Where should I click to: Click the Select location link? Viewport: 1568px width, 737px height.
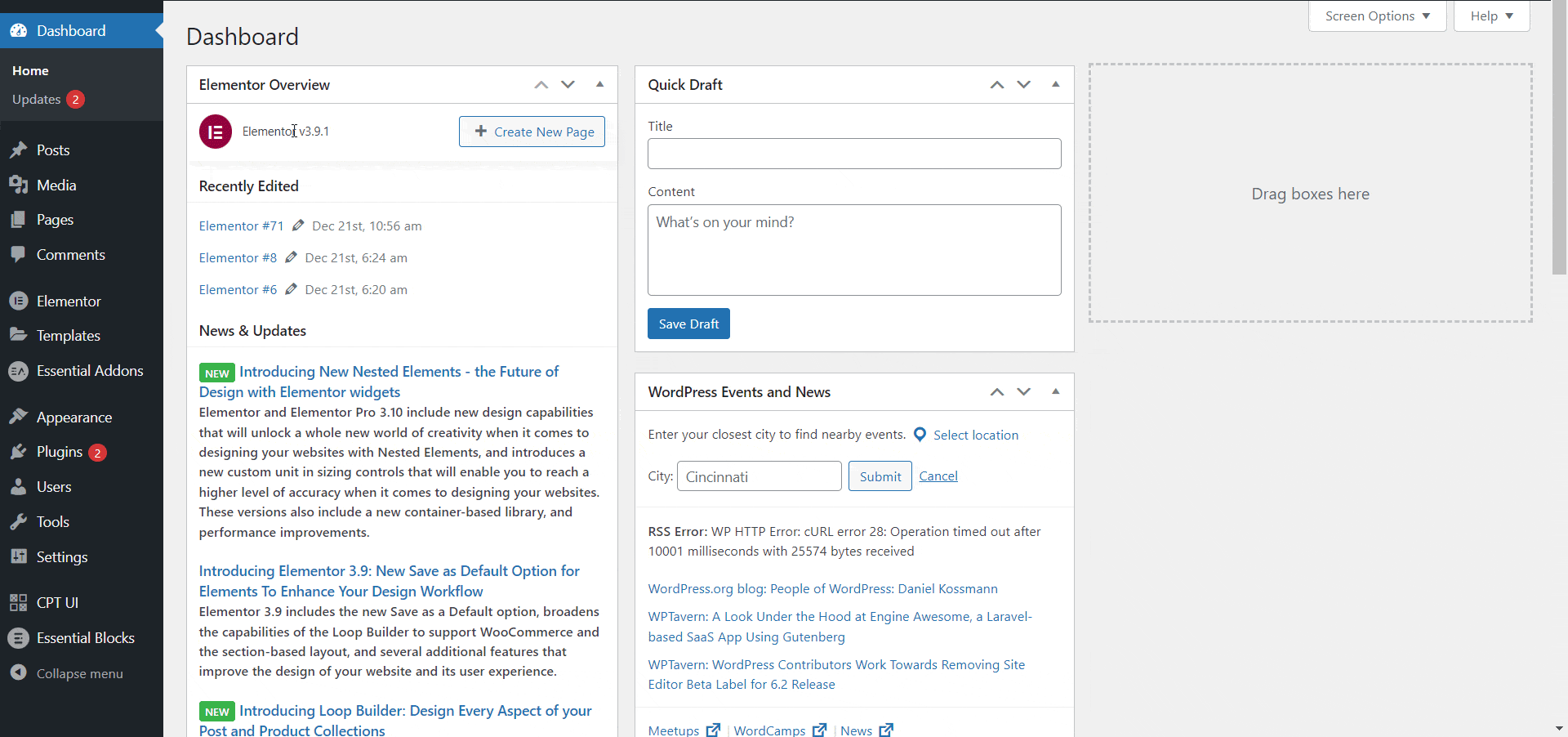coord(976,435)
